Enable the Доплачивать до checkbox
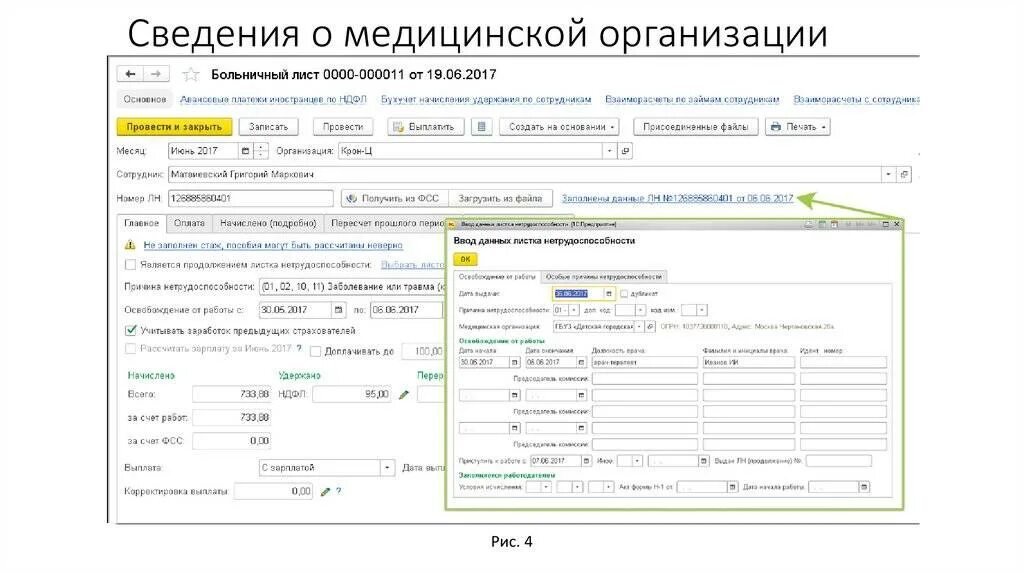The height and width of the screenshot is (574, 1024). (315, 351)
